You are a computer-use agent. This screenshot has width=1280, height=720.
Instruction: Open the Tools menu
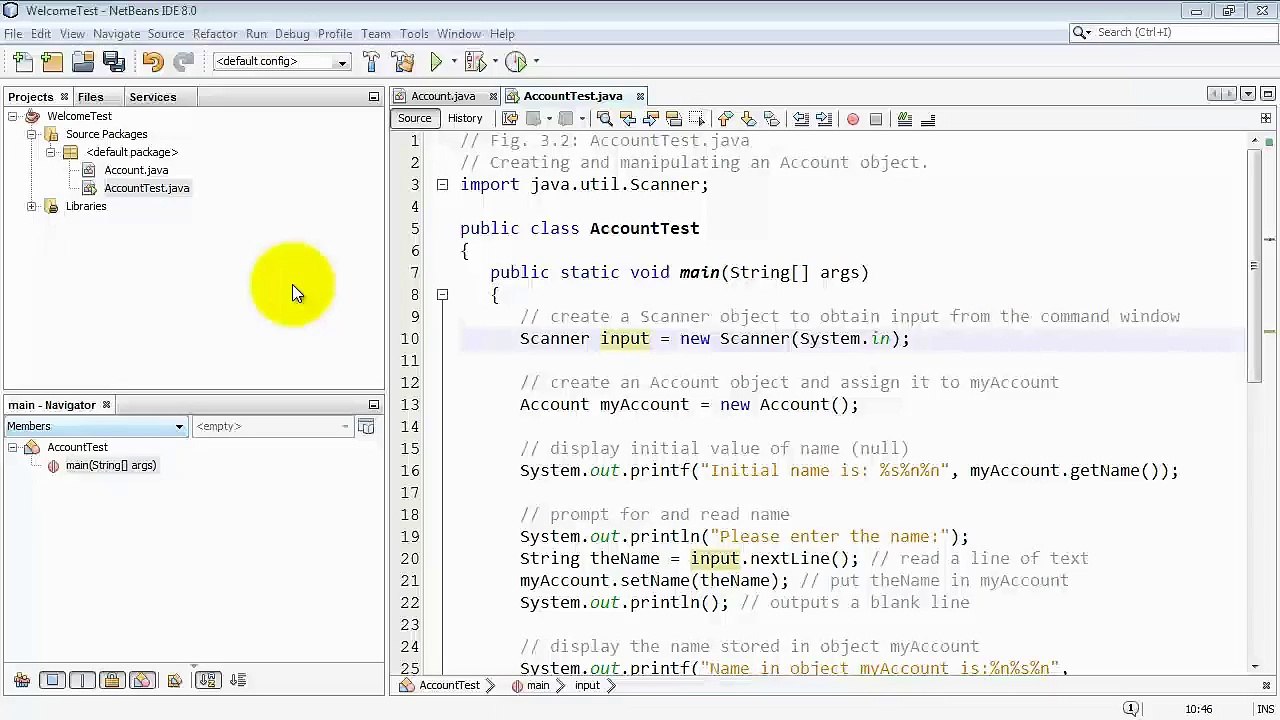click(414, 34)
